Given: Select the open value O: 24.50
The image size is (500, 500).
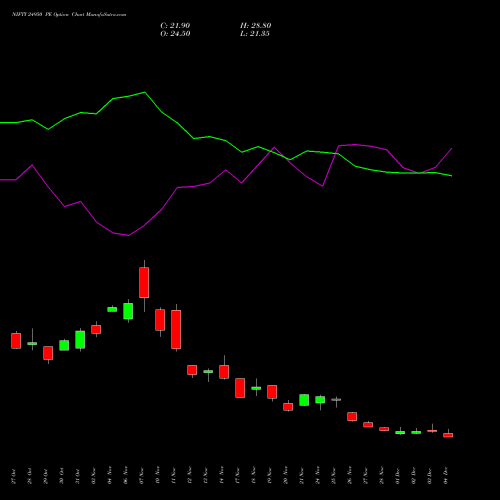Looking at the screenshot, I should coord(175,34).
